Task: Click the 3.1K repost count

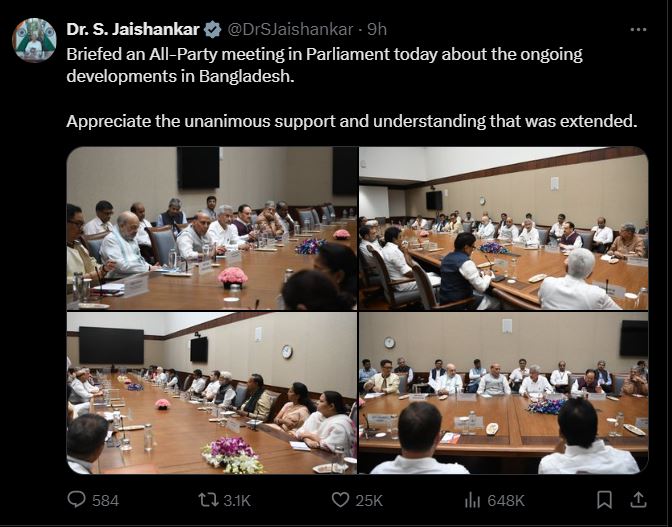Action: click(237, 500)
